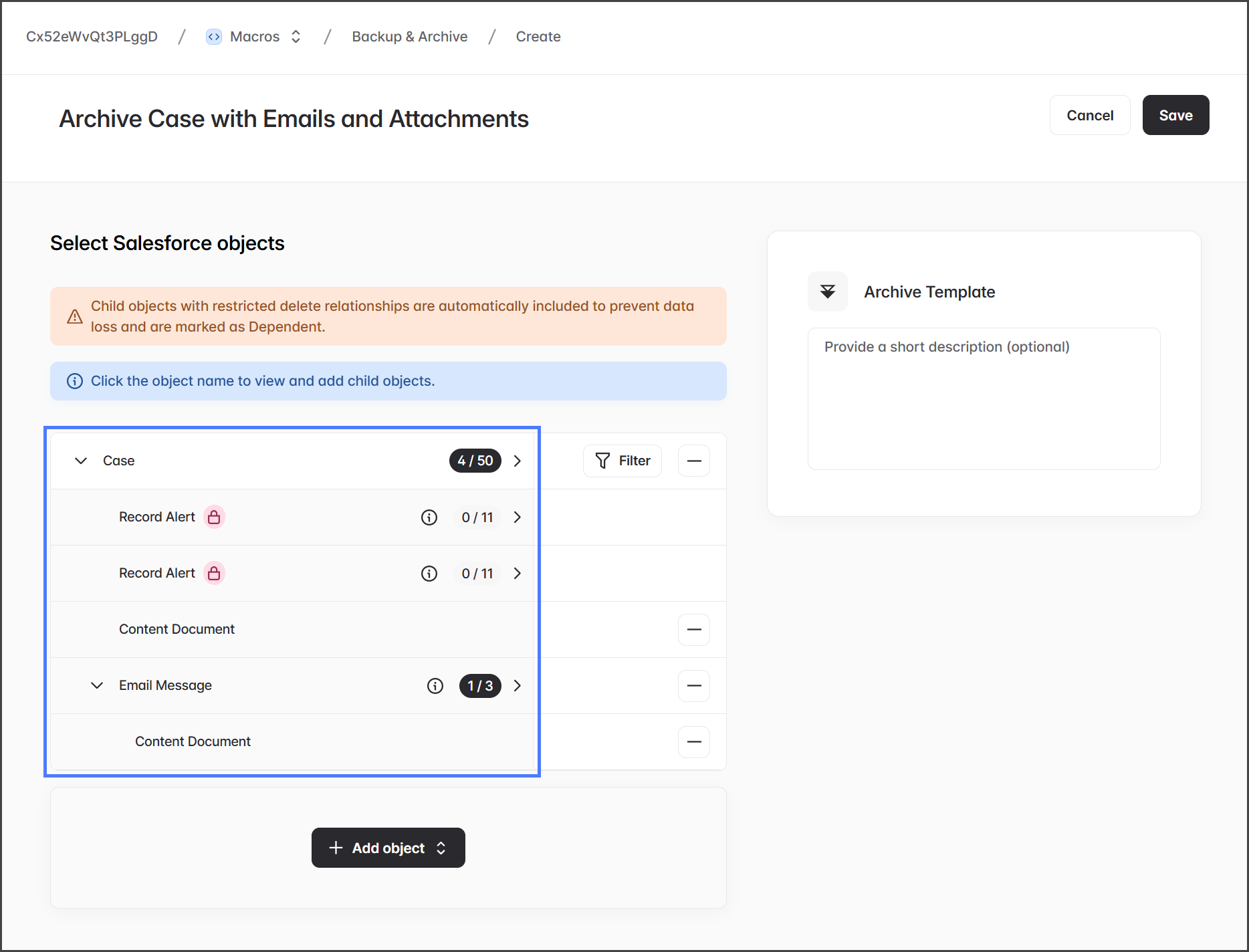
Task: Collapse the Case object tree
Action: pos(81,461)
